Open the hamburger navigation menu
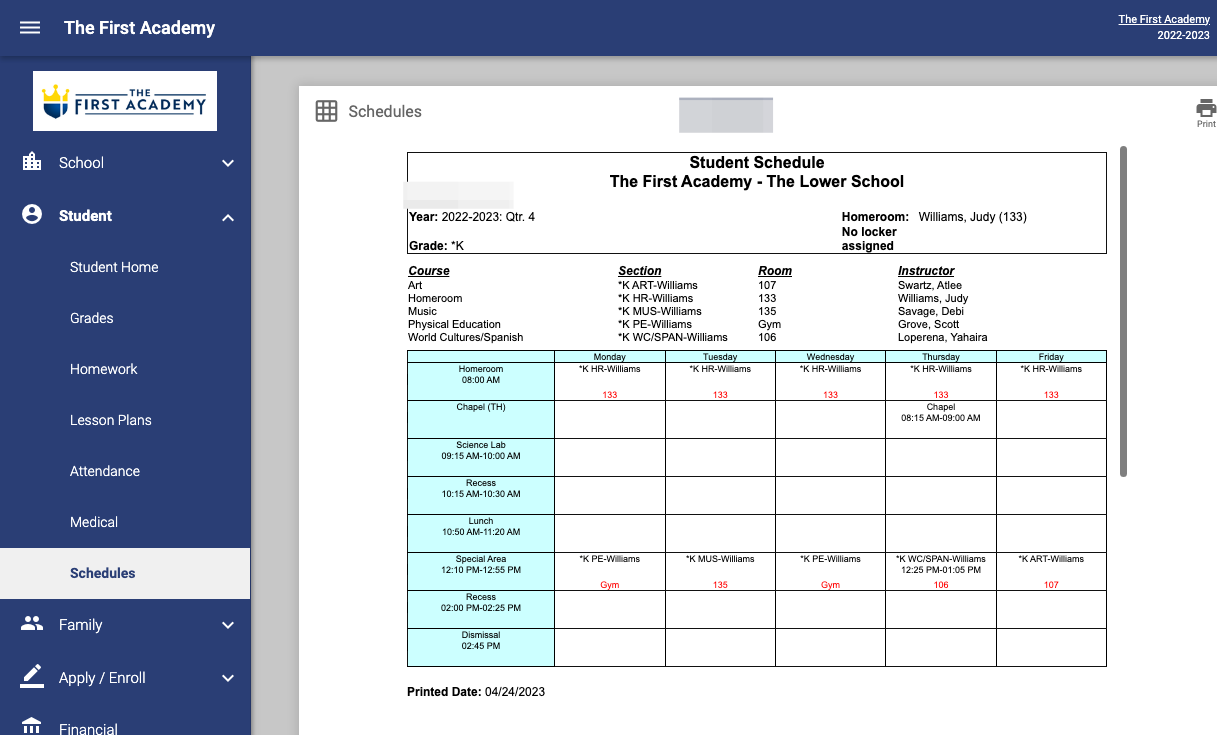The height and width of the screenshot is (735, 1217). [30, 28]
